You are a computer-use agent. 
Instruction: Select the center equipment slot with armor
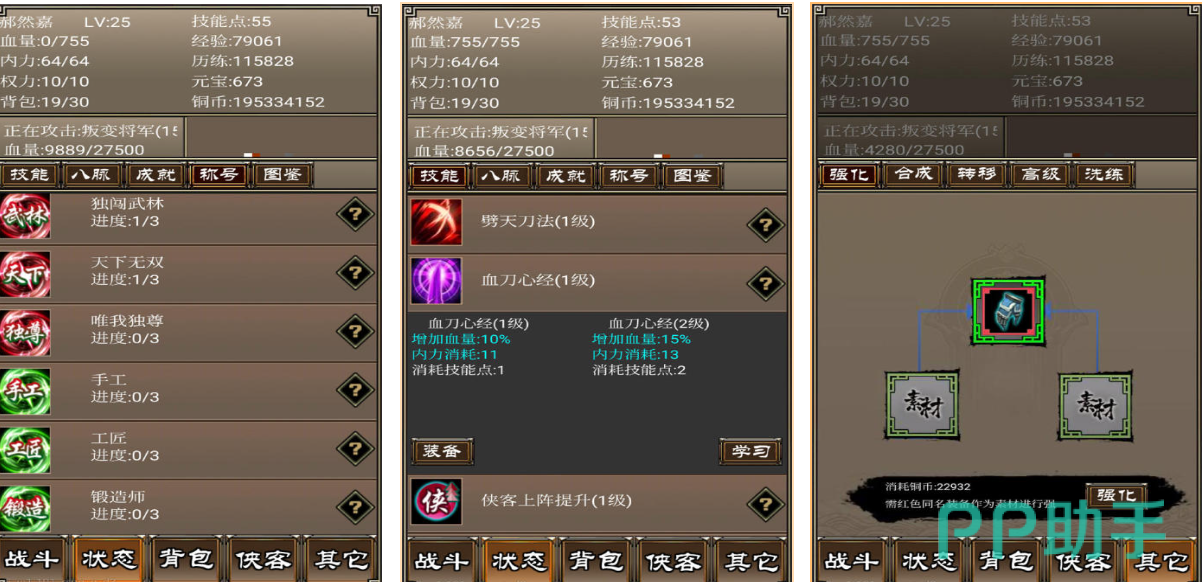pos(1008,312)
